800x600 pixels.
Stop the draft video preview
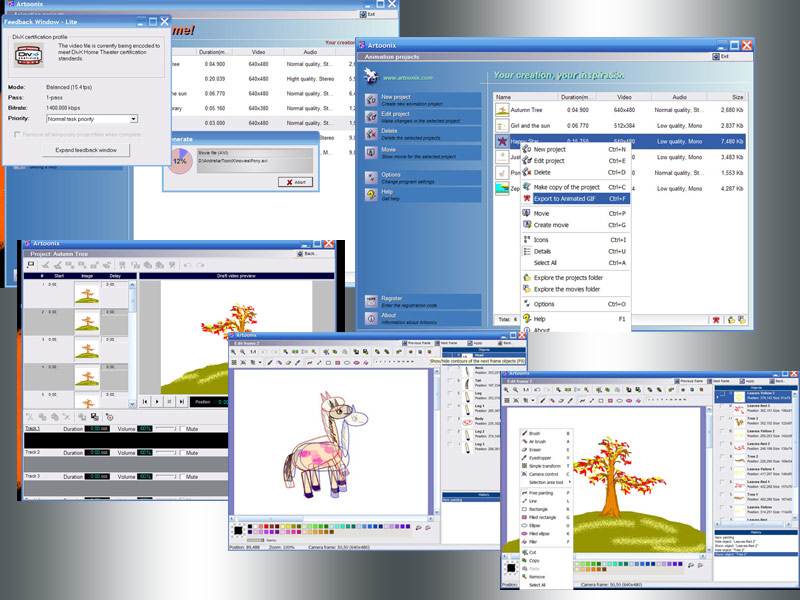tap(169, 402)
